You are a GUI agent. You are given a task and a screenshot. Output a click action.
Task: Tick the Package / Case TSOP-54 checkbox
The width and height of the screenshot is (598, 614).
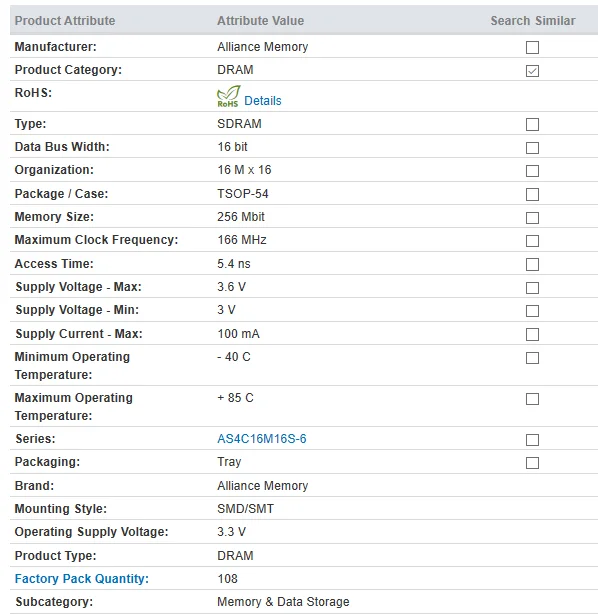(532, 194)
